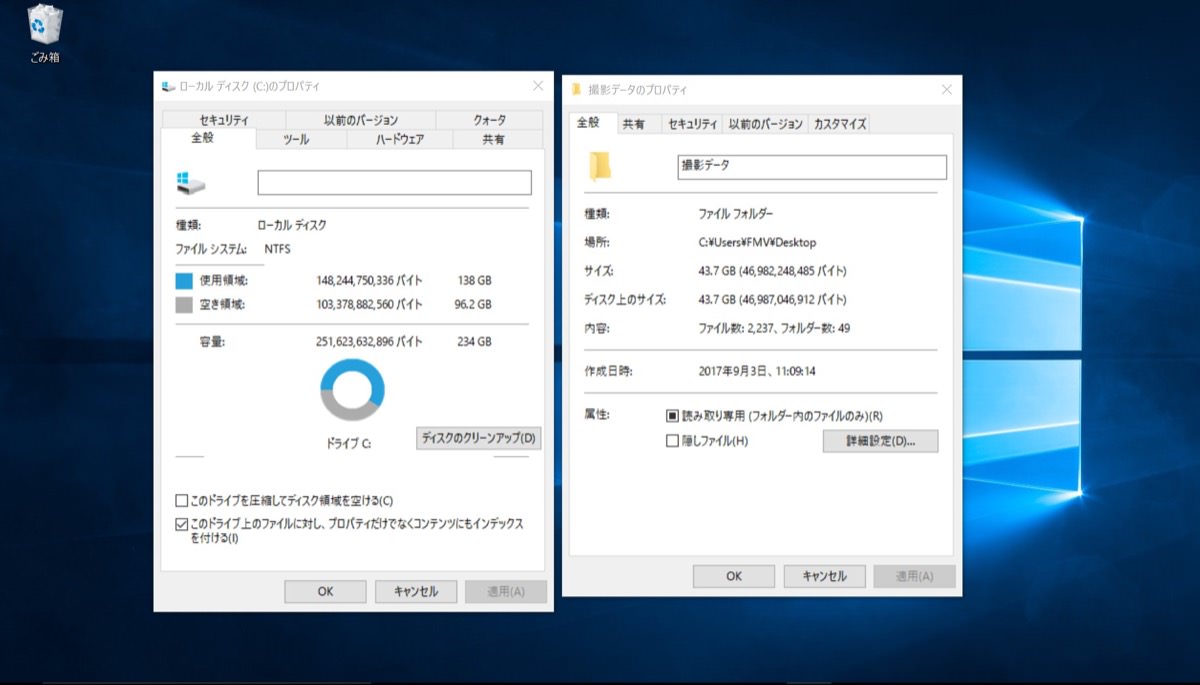This screenshot has height=685, width=1200.
Task: Toggle the 読み取り専用 checkbox
Action: point(673,416)
